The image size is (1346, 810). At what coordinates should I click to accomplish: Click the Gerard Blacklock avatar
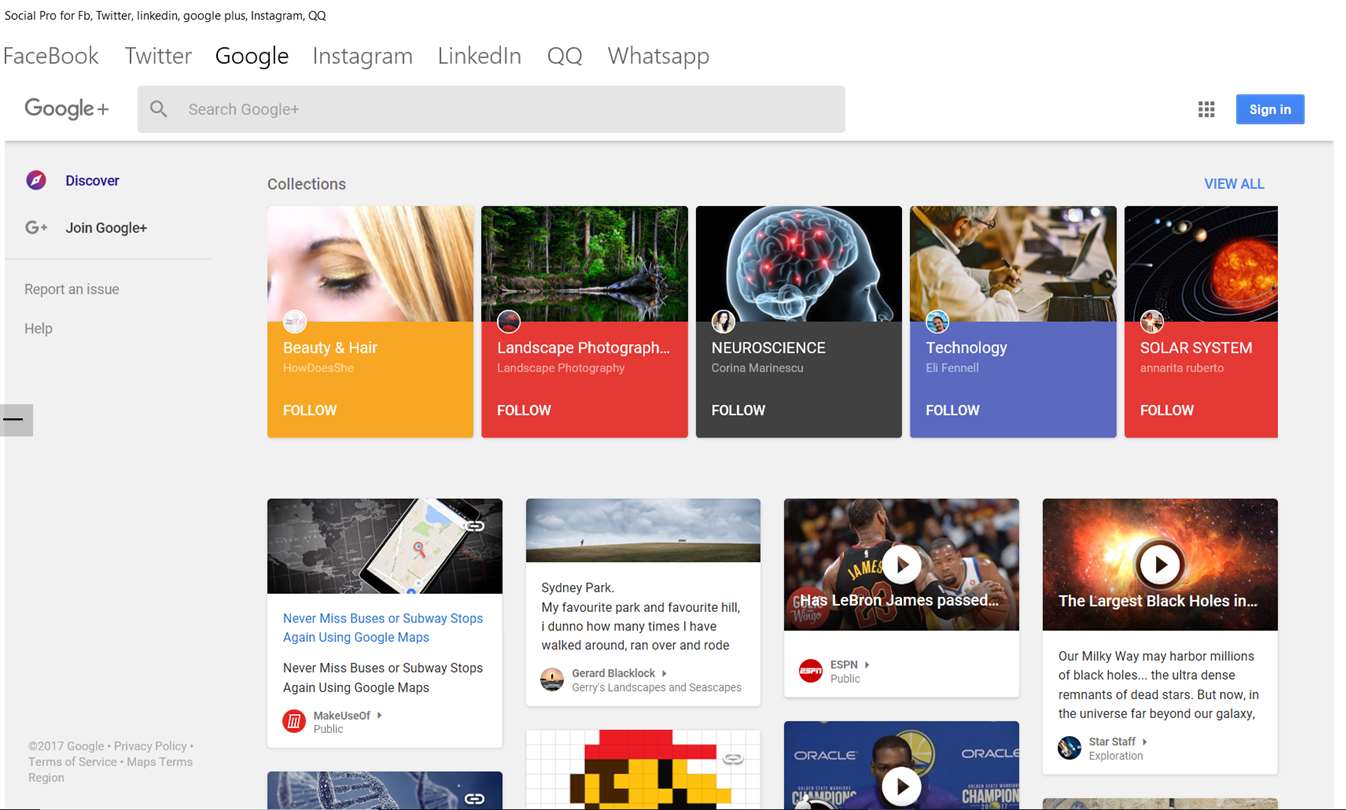click(552, 680)
